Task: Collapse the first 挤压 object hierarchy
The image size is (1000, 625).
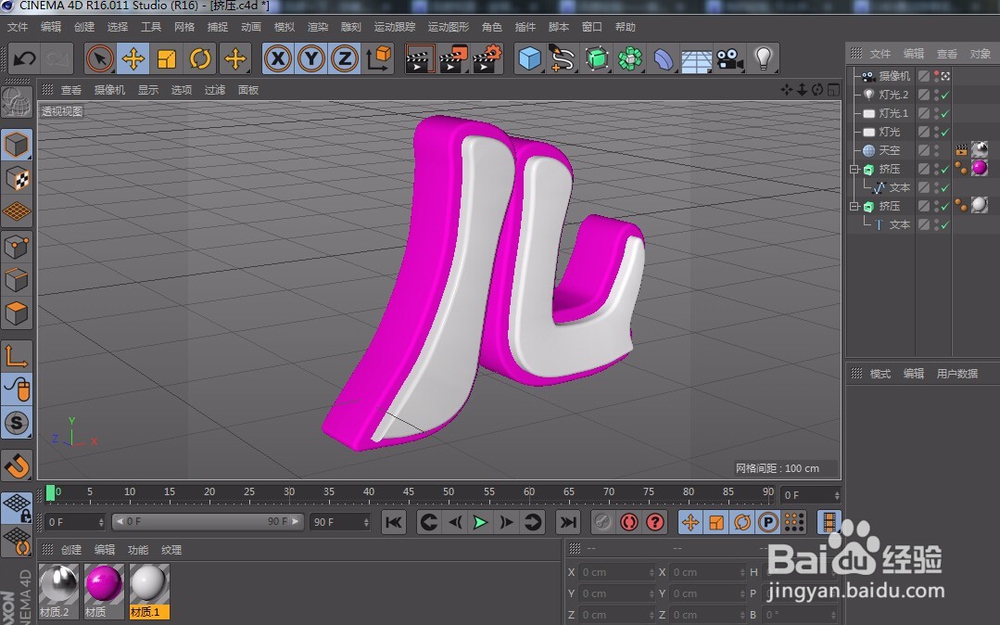Action: 854,169
